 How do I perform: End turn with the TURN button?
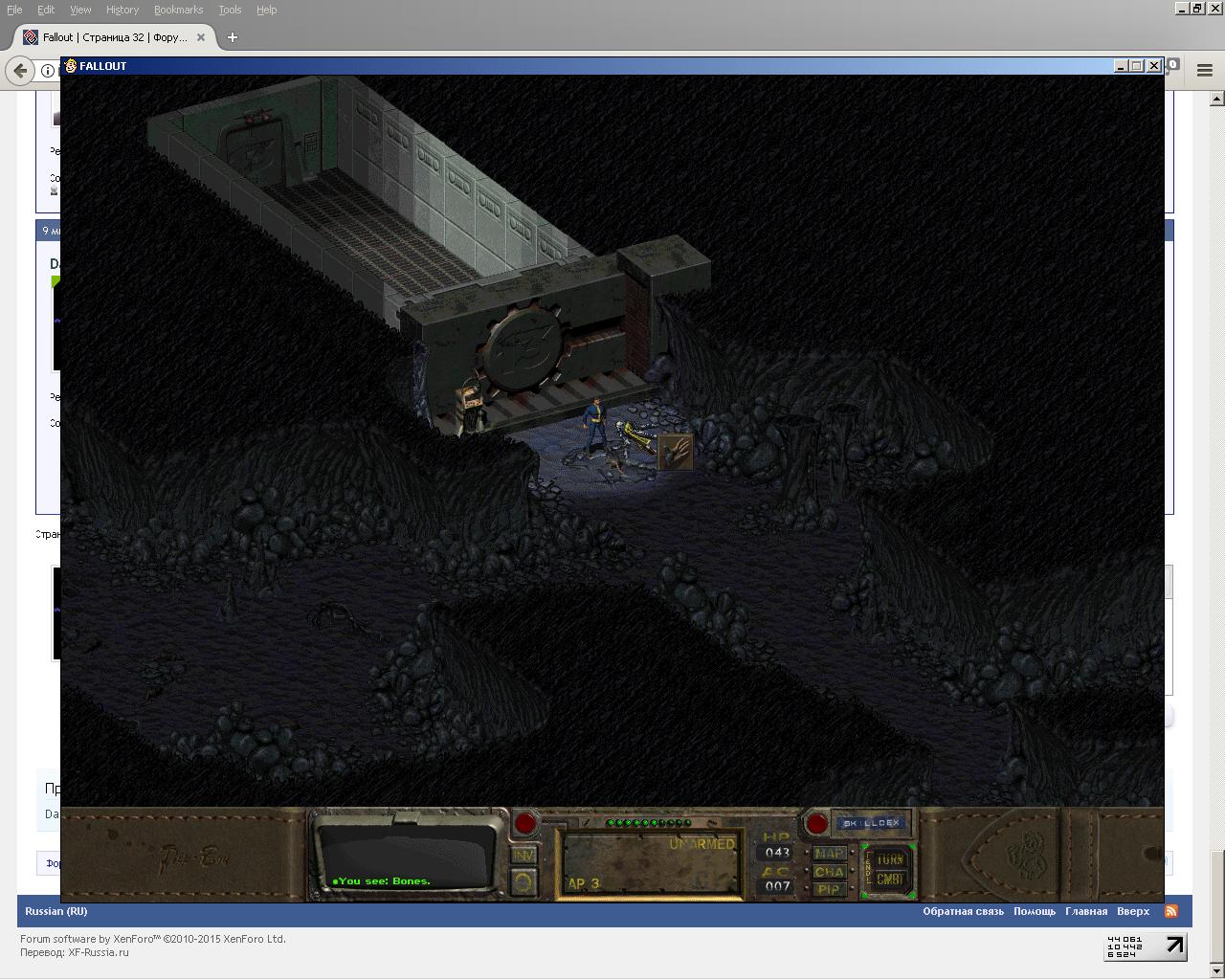click(890, 859)
